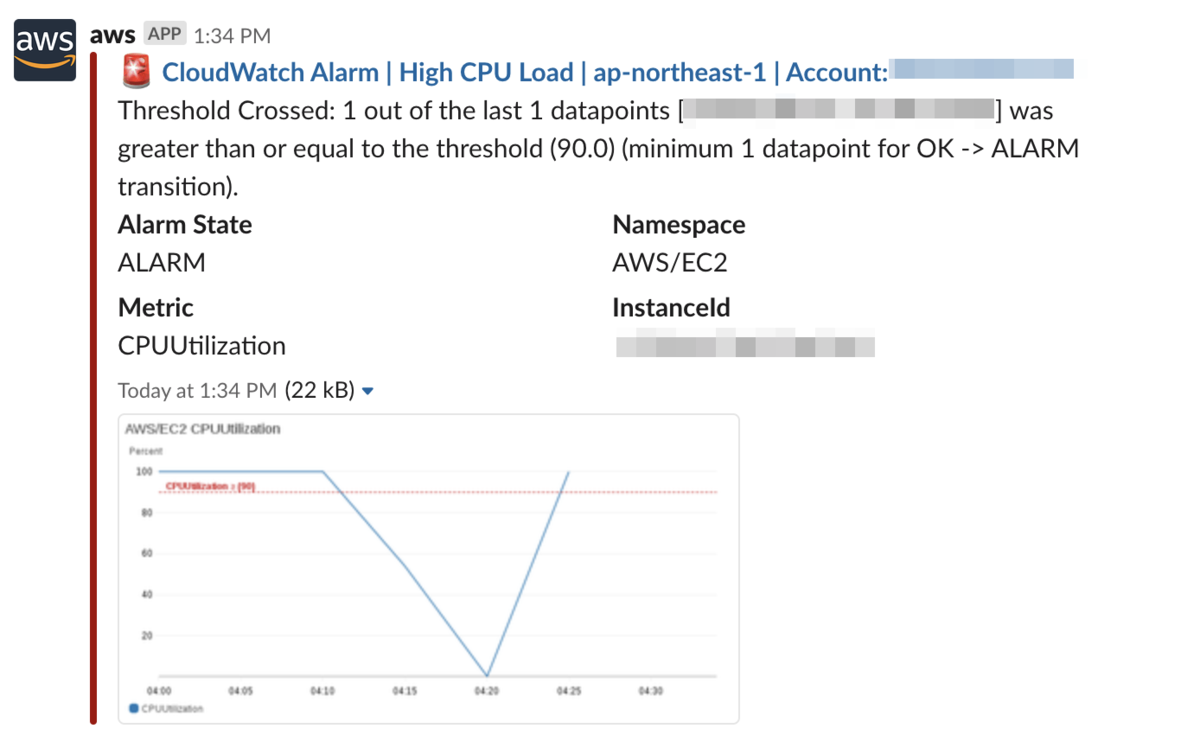
Task: Click the APP badge beside aws
Action: coord(164,35)
